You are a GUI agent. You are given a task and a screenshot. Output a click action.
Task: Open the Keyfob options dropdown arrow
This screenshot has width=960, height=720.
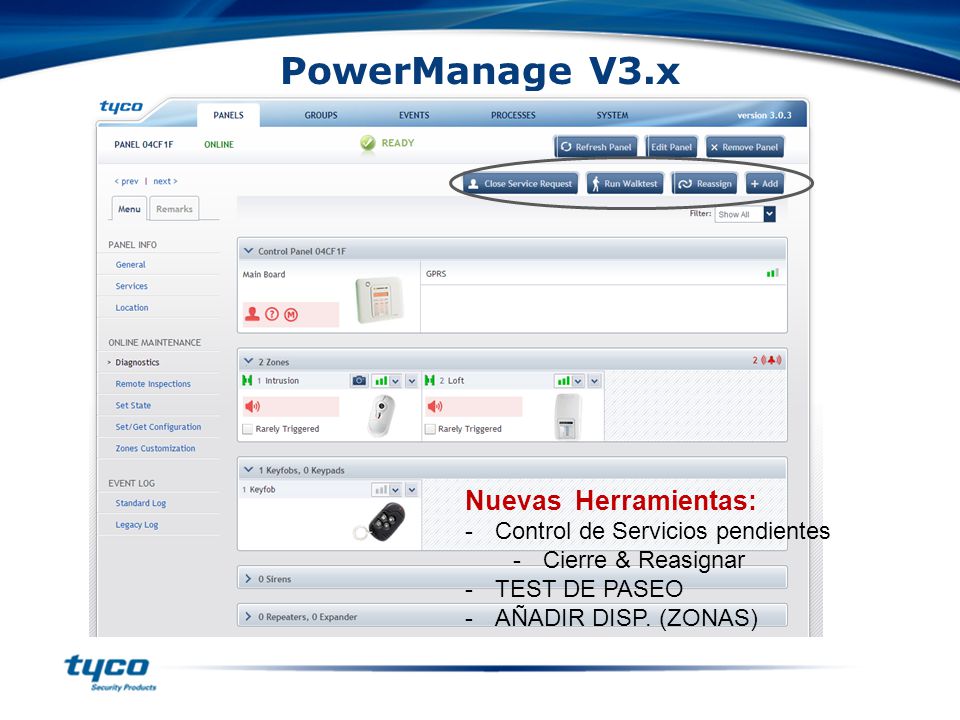(411, 490)
